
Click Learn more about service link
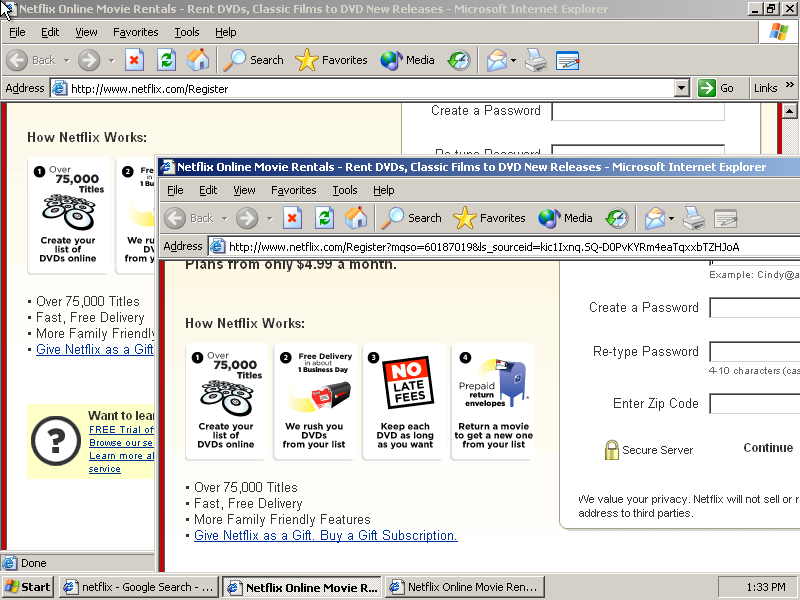pos(121,462)
